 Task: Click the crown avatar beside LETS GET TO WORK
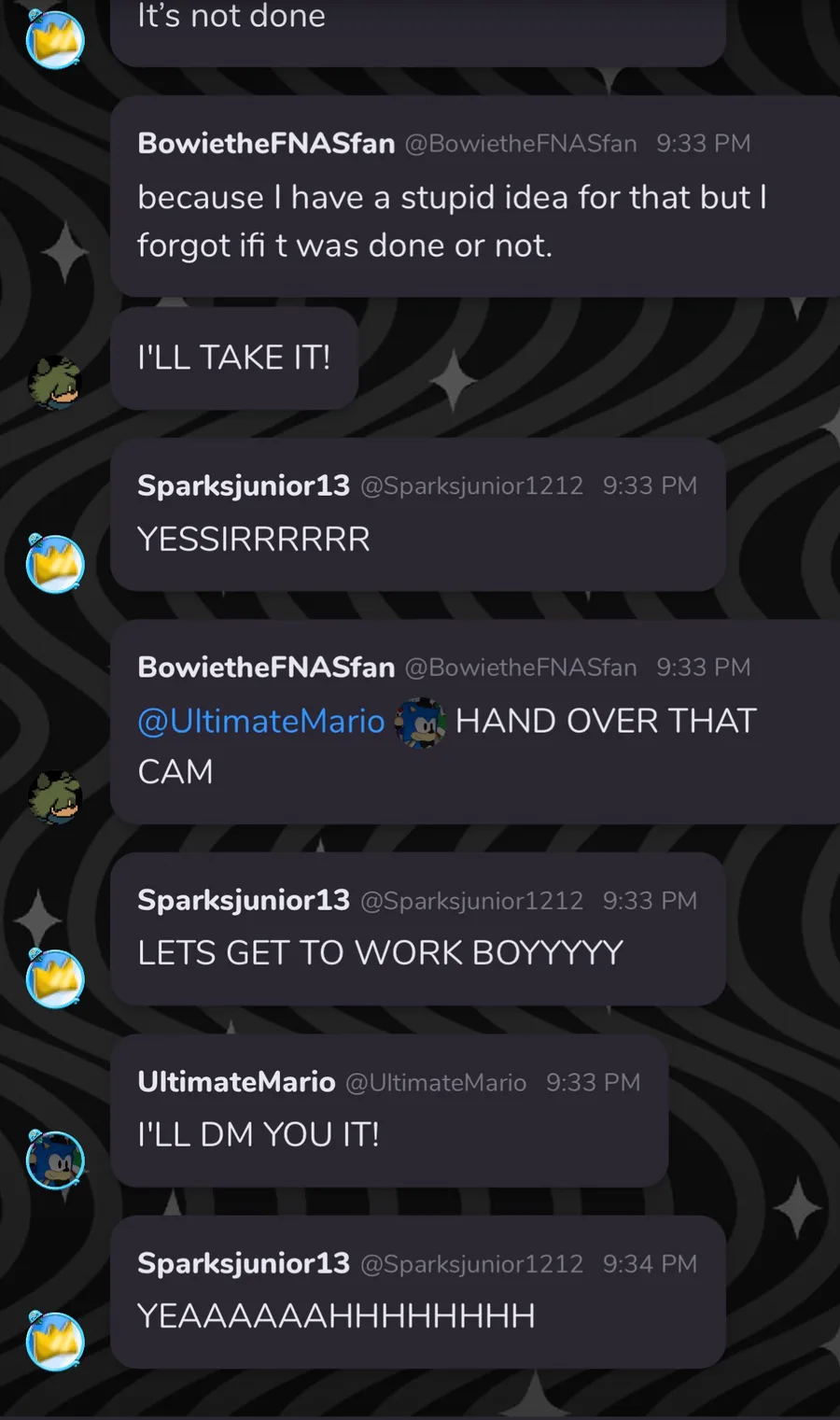click(55, 978)
